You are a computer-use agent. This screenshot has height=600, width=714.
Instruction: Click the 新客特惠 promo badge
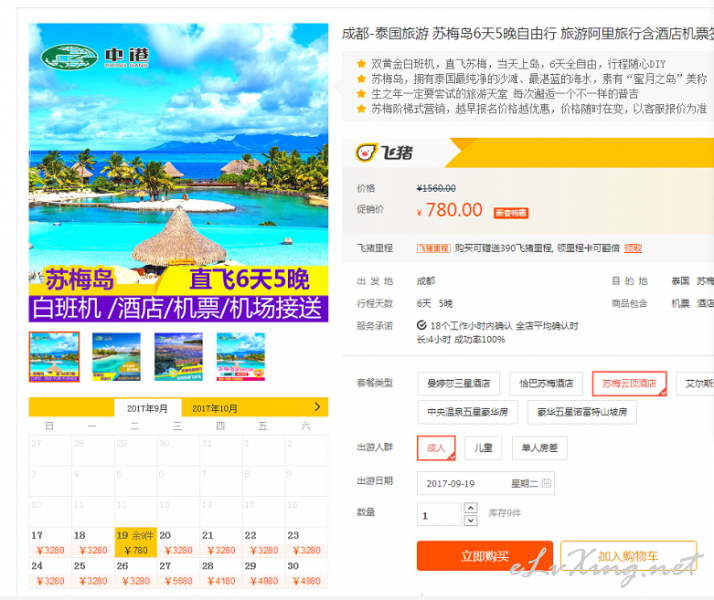(x=511, y=213)
